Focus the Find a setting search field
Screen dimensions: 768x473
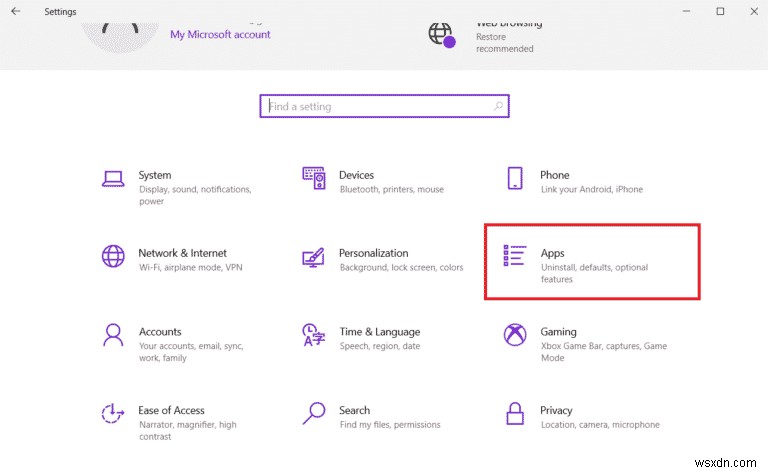380,106
